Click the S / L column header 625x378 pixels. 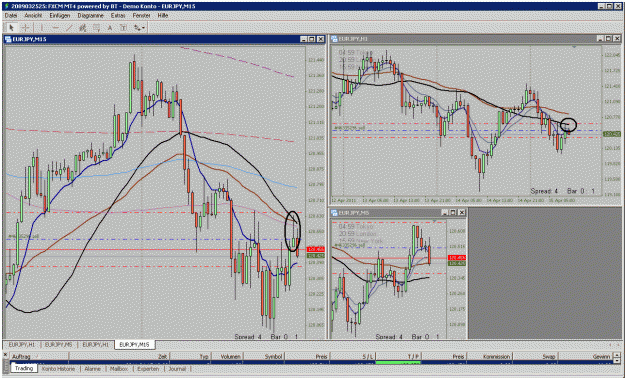coord(353,356)
